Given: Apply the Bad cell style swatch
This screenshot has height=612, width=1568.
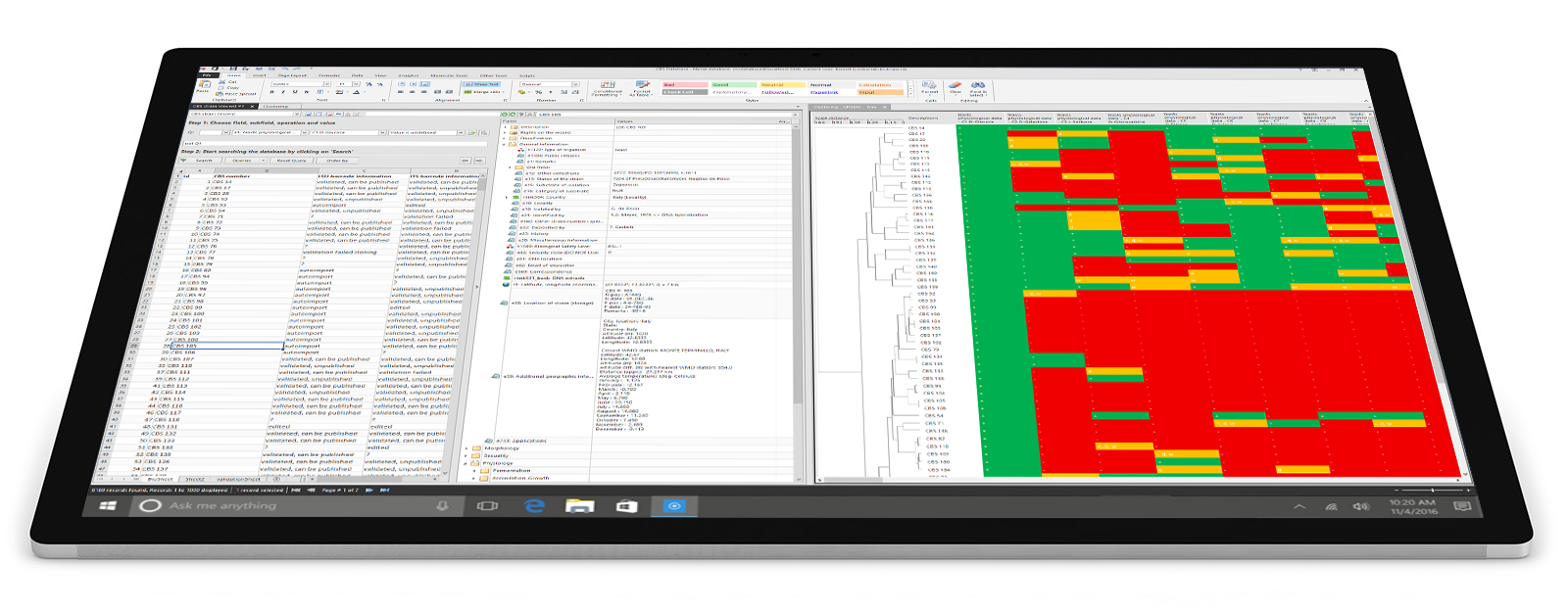Looking at the screenshot, I should tap(684, 85).
